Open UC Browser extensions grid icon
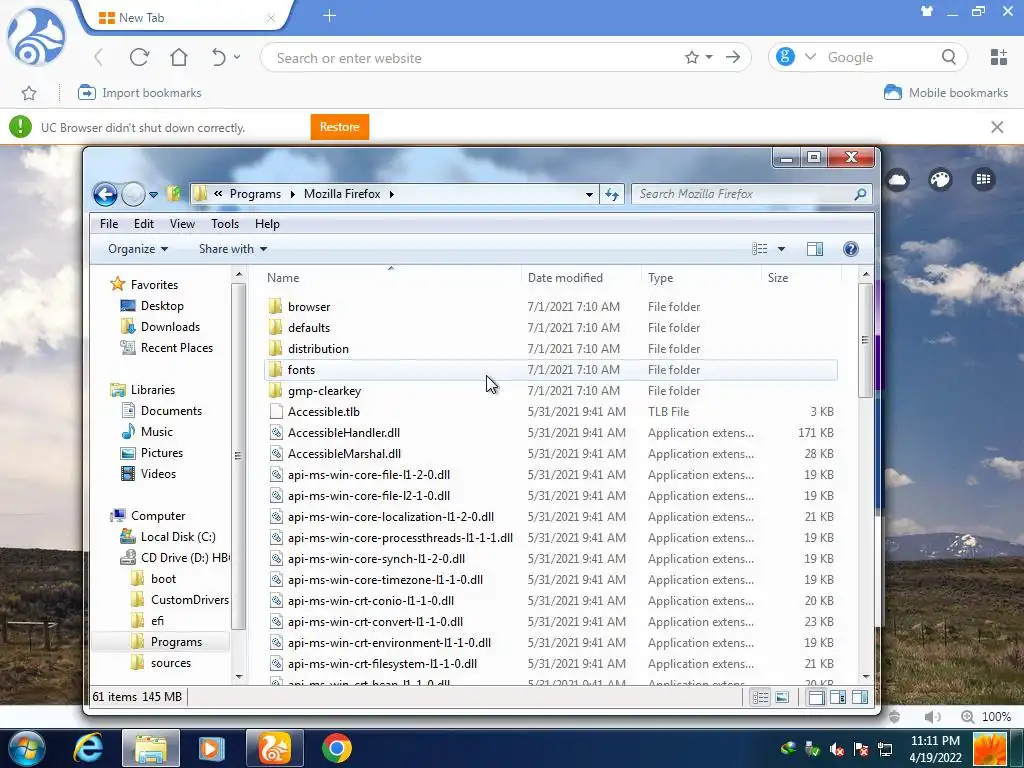Screen dimensions: 1024x768 pos(999,57)
